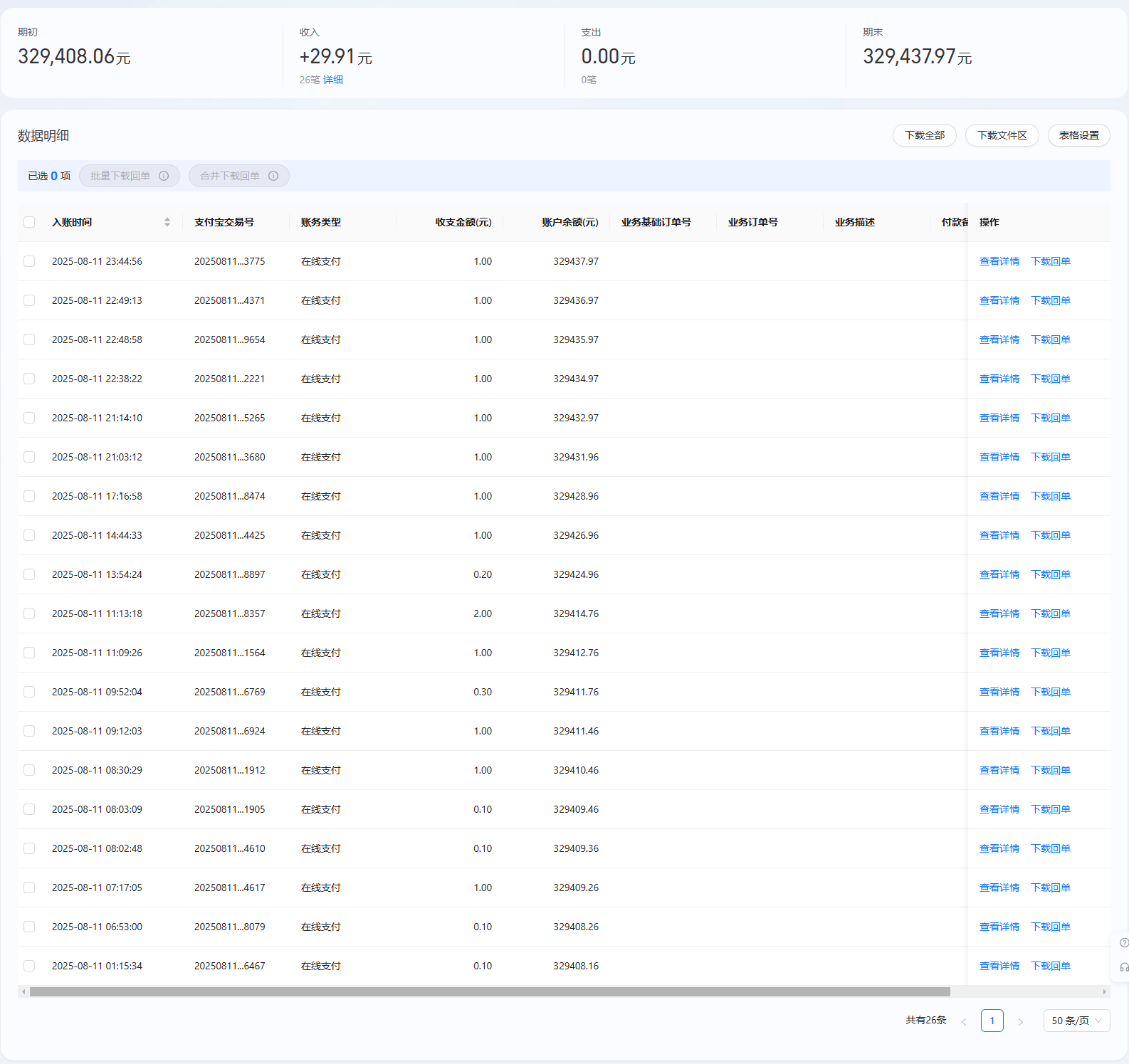Click the 已选 0 项 selection count
Viewport: 1129px width, 1064px height.
tap(49, 176)
